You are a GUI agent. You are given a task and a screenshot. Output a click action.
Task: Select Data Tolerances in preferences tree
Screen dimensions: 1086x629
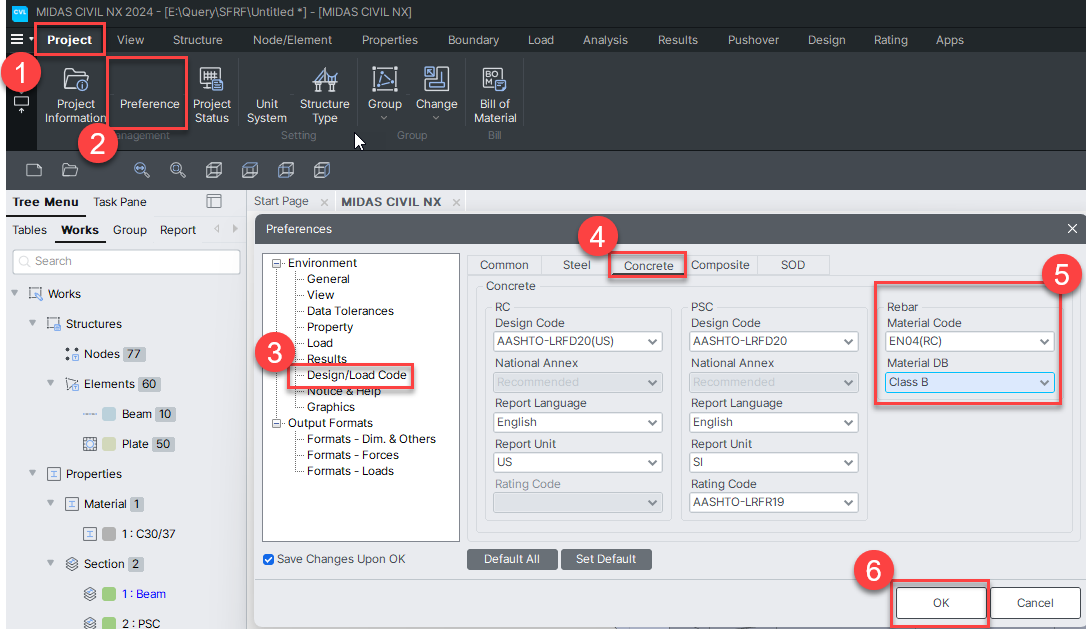[x=350, y=311]
